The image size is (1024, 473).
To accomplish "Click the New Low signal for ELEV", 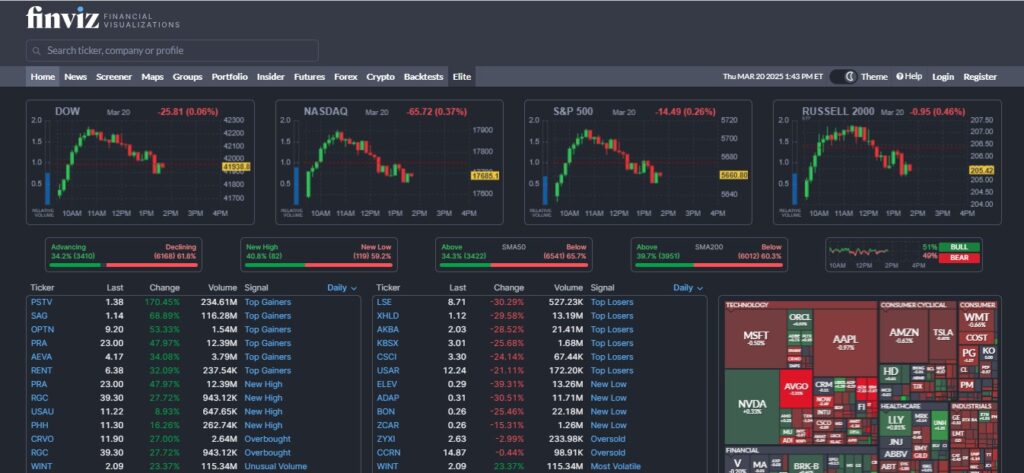I will pyautogui.click(x=609, y=384).
